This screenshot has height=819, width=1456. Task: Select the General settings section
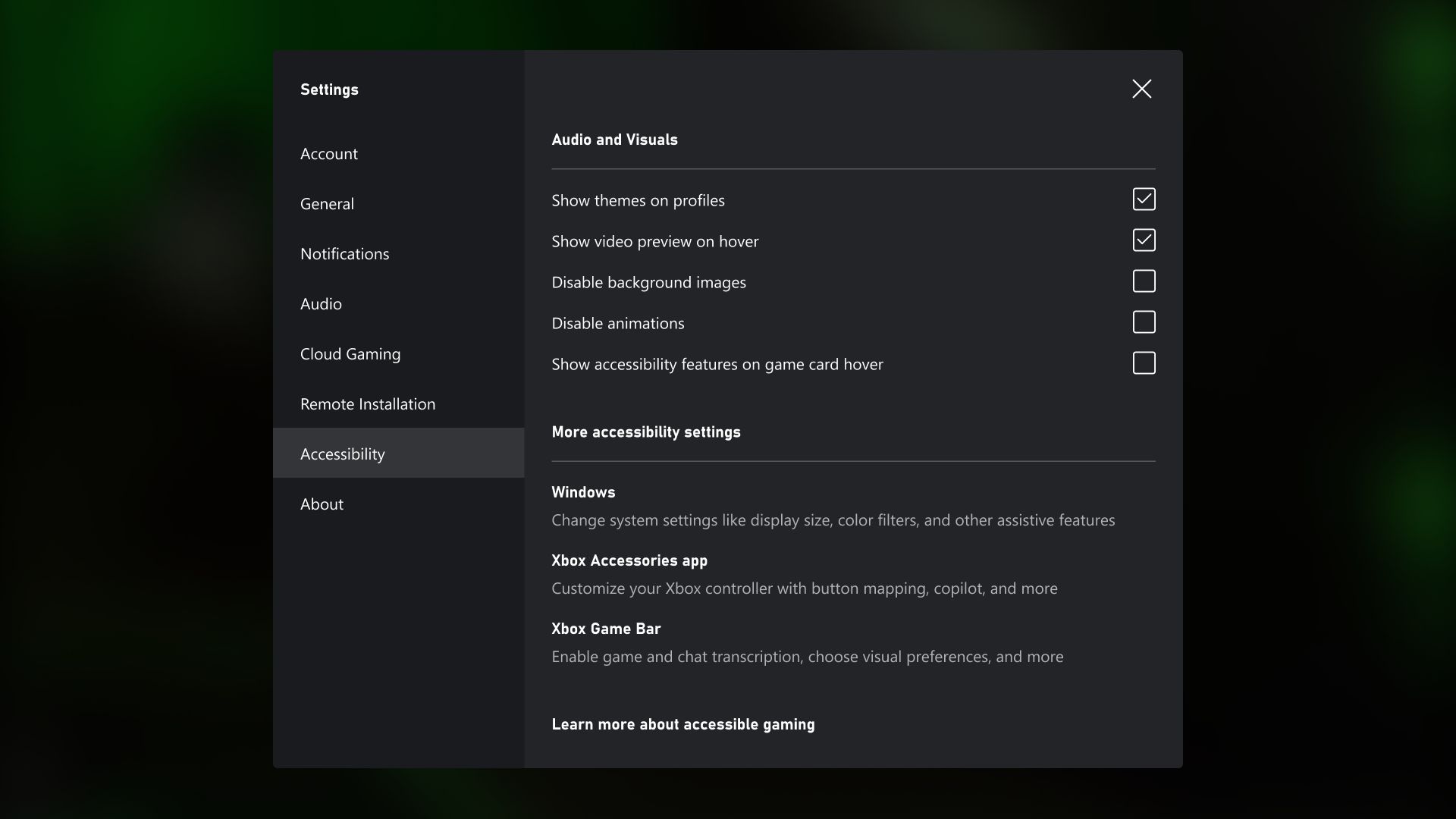coord(326,203)
